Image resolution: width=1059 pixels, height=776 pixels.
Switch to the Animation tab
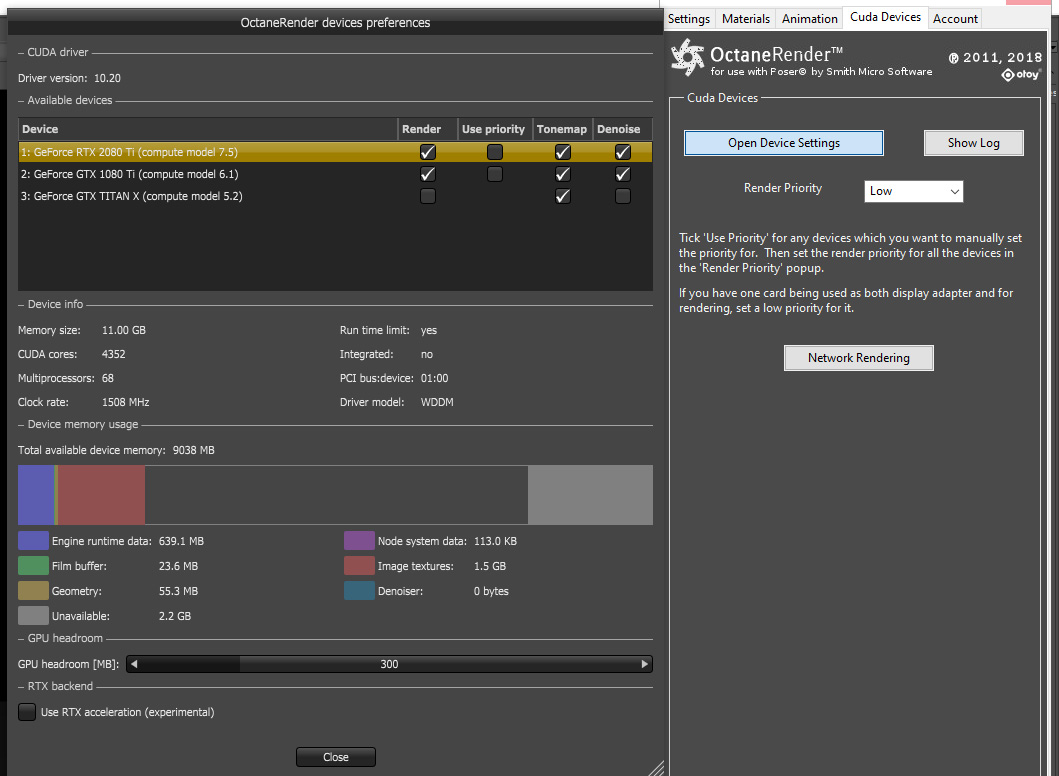pos(809,19)
